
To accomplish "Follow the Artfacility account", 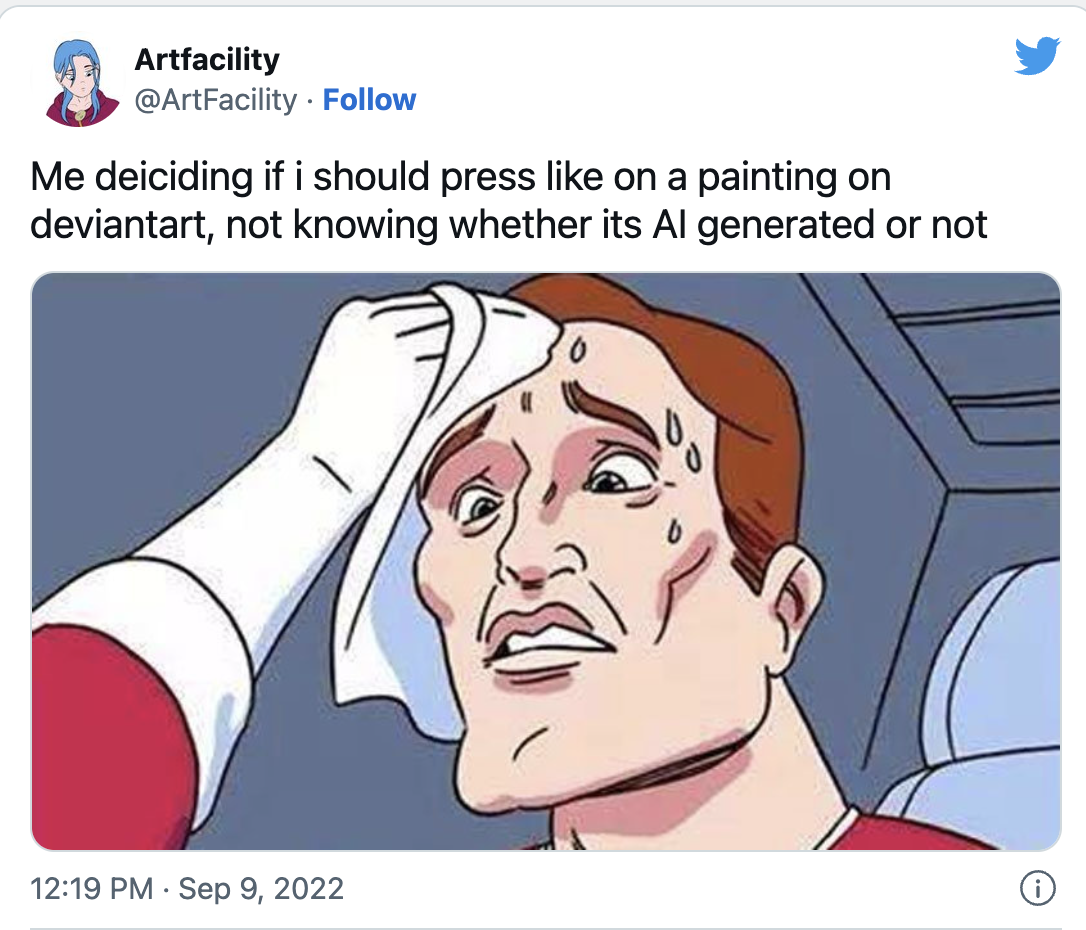I will [x=369, y=100].
